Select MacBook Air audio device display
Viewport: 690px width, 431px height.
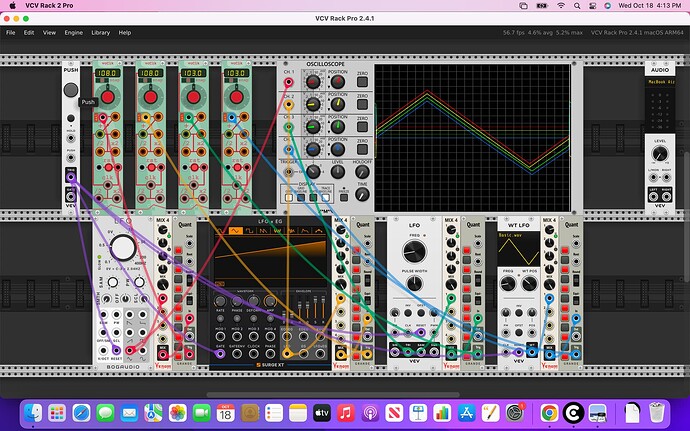[660, 82]
